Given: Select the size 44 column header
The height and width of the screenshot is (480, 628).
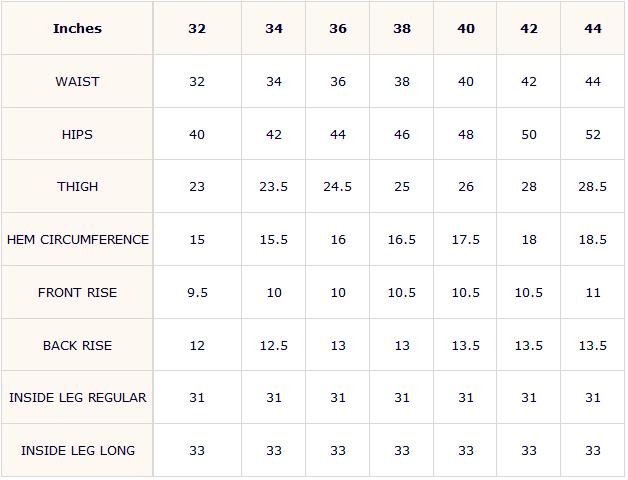Looking at the screenshot, I should pos(593,28).
